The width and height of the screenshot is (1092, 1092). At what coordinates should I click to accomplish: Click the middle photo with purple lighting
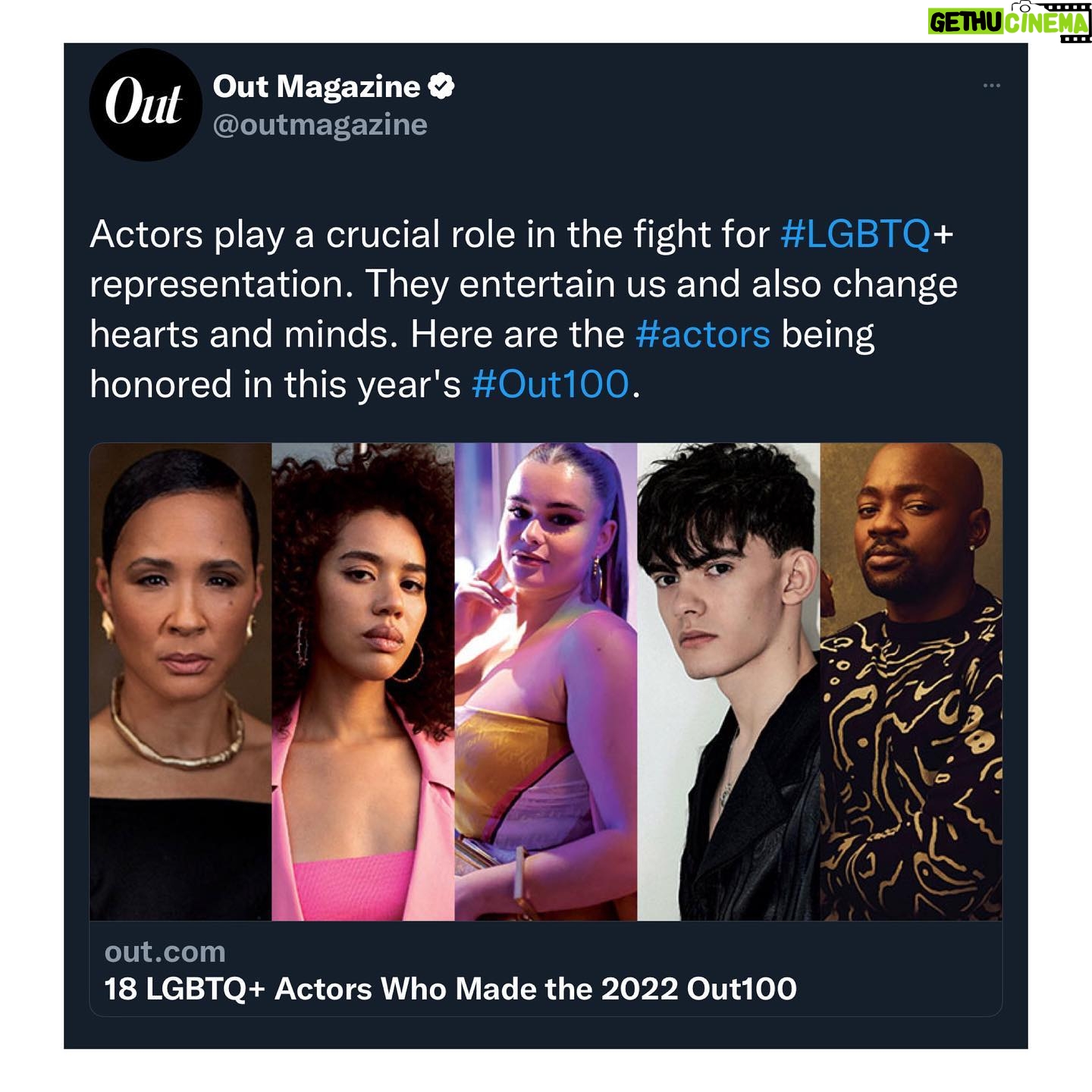coord(546,682)
